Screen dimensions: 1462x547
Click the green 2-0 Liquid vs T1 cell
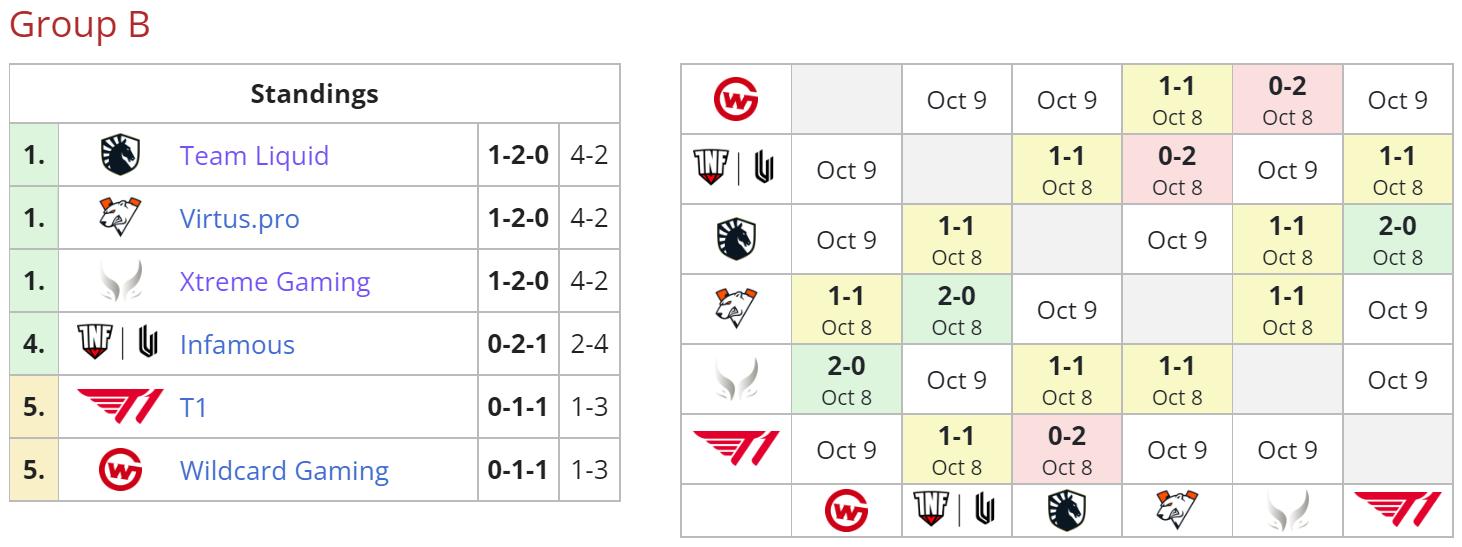coord(1397,240)
